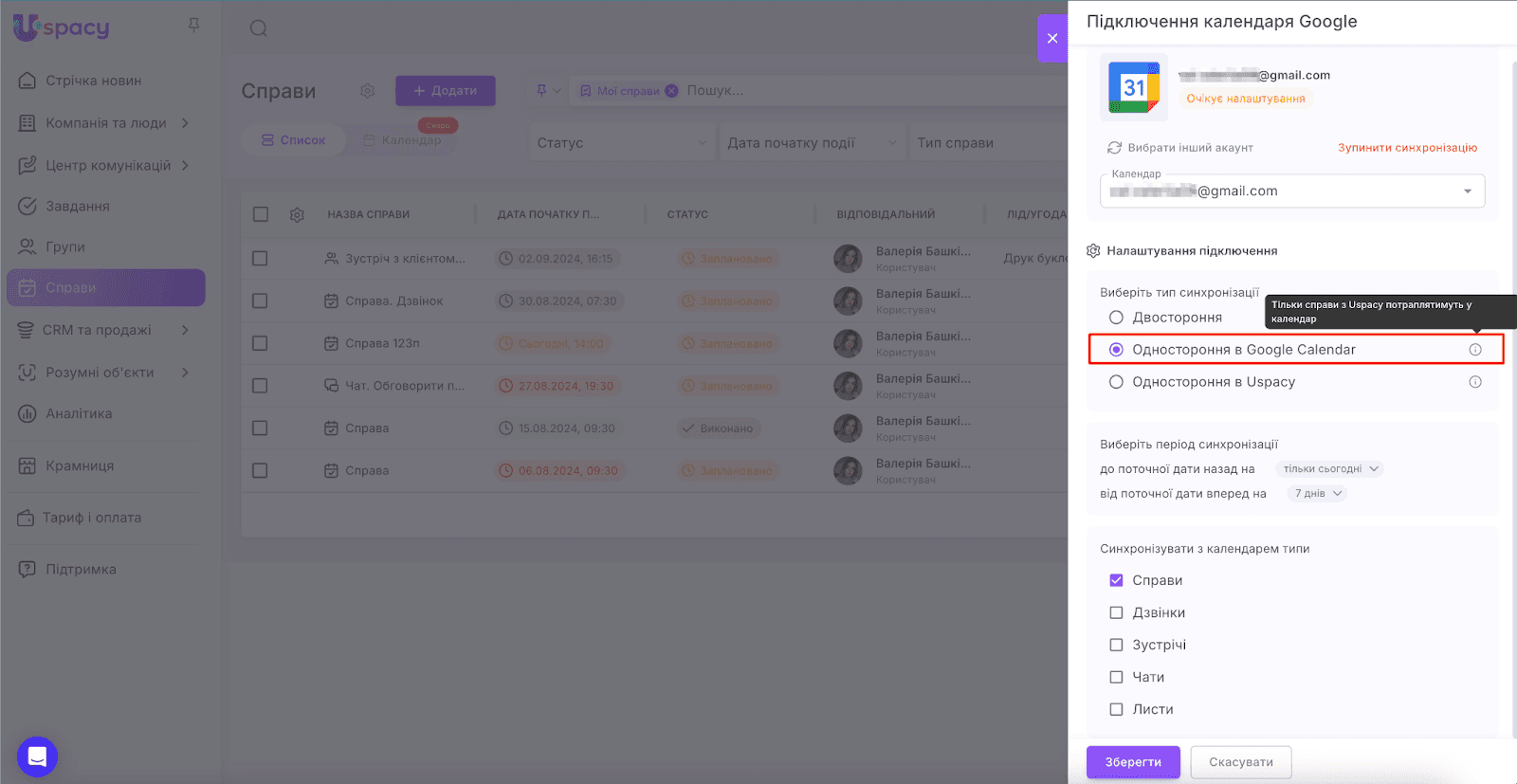
Task: Click date 30.08.2024, 07:30 cell
Action: coord(557,301)
